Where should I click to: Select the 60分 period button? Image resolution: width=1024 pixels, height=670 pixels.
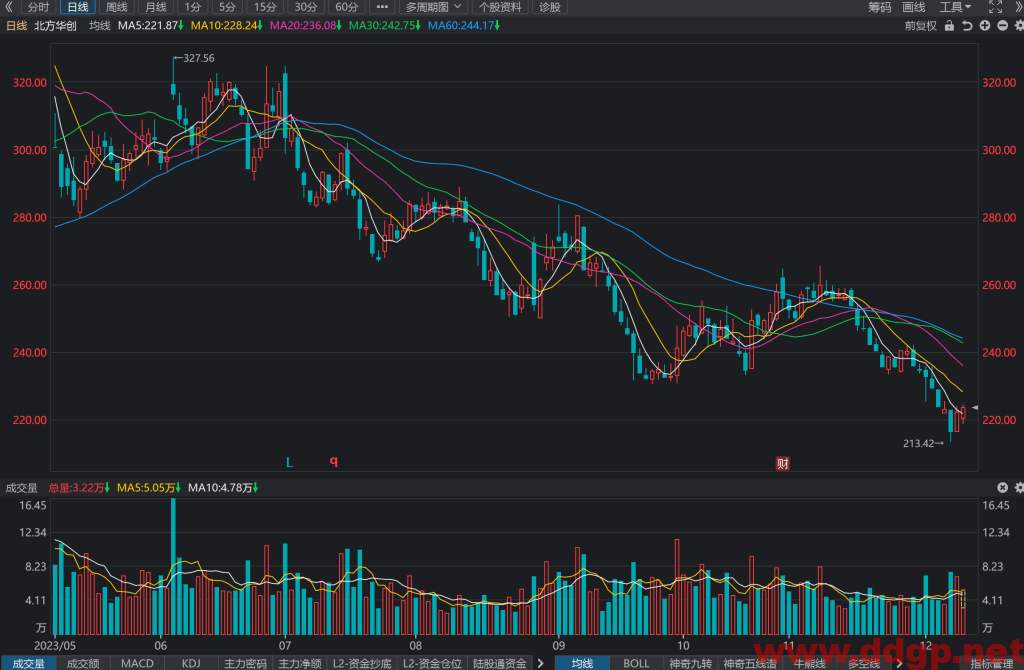(347, 7)
